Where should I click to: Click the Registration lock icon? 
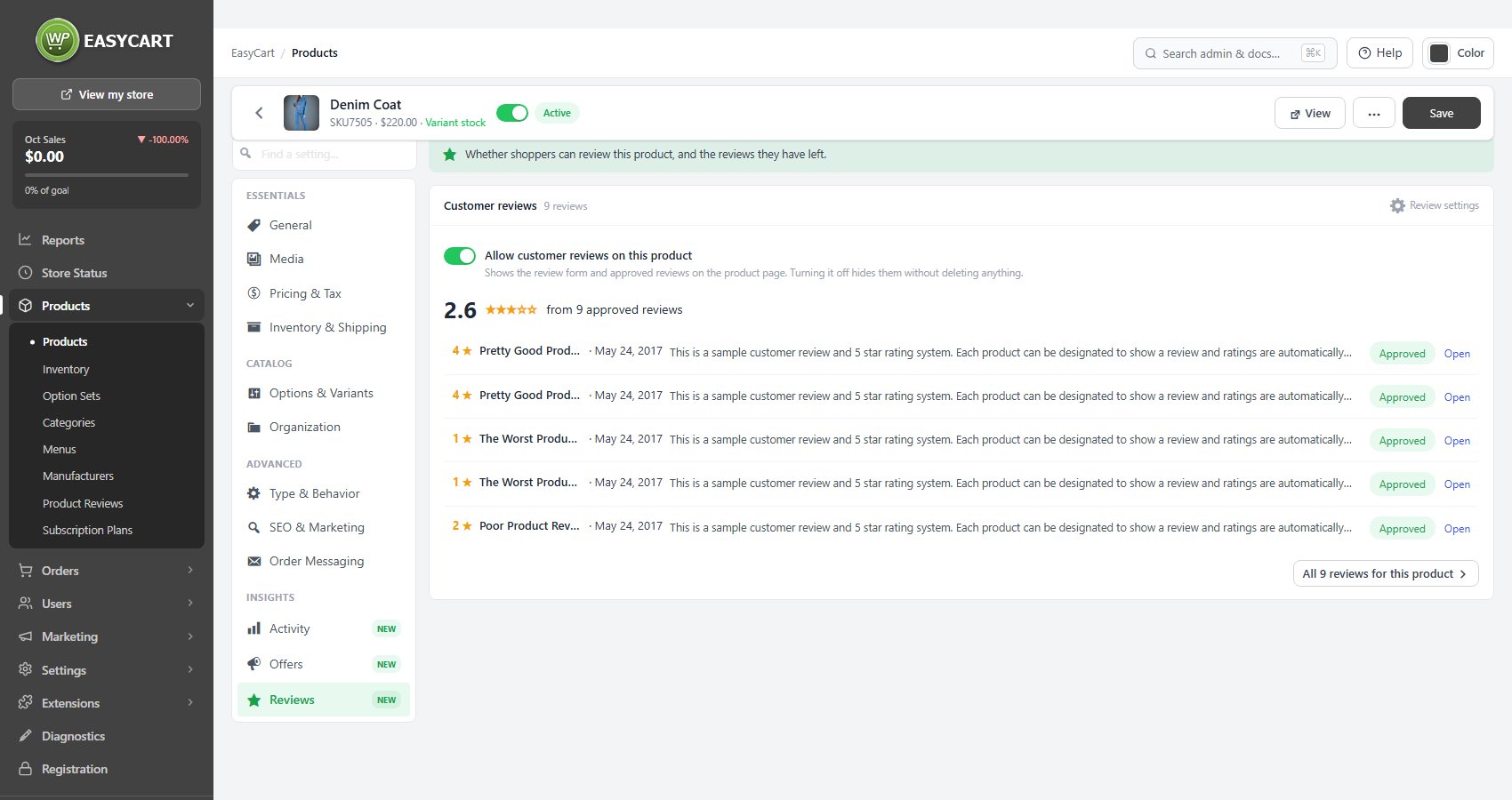pos(25,769)
